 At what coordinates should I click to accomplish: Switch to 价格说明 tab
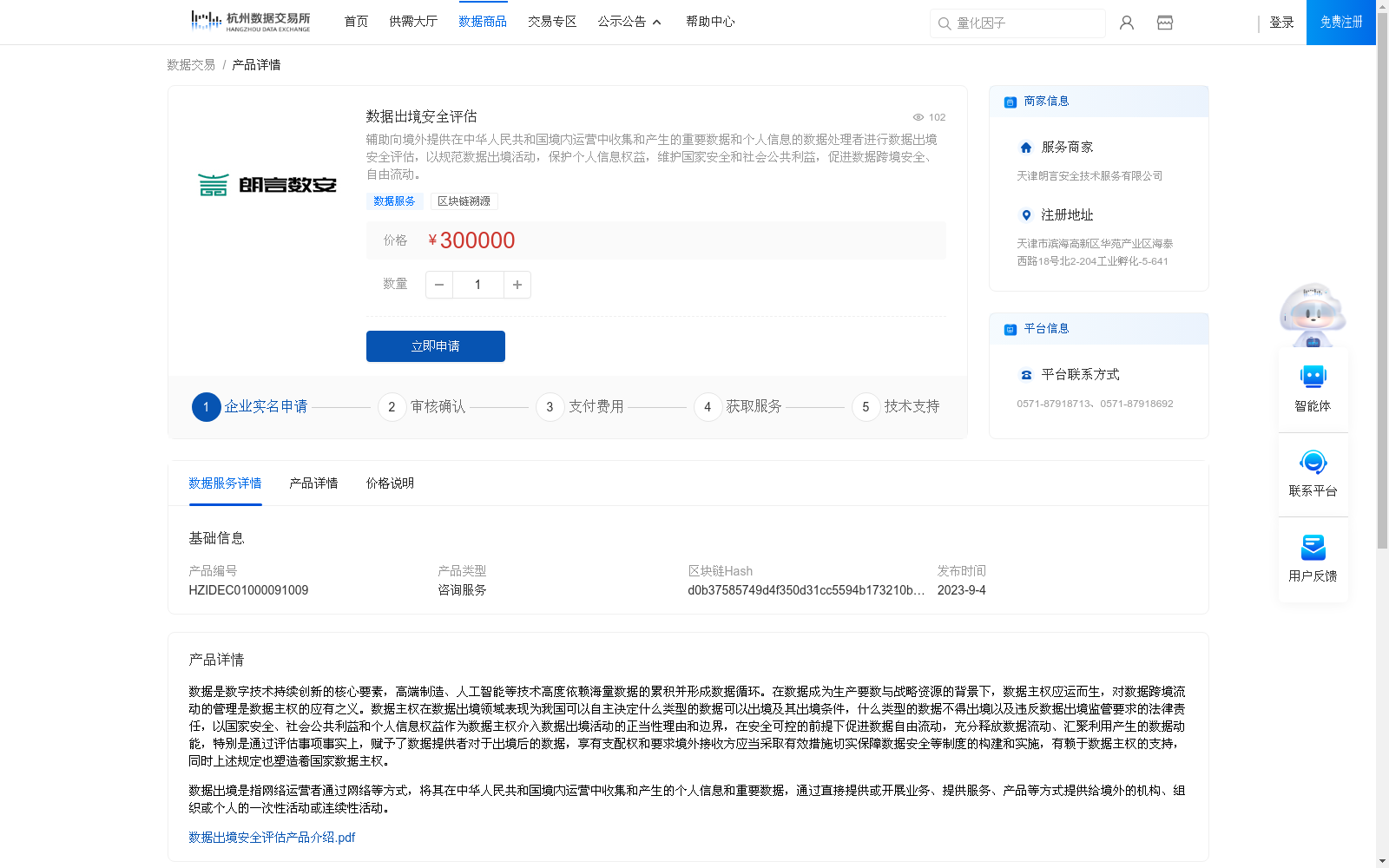click(390, 483)
